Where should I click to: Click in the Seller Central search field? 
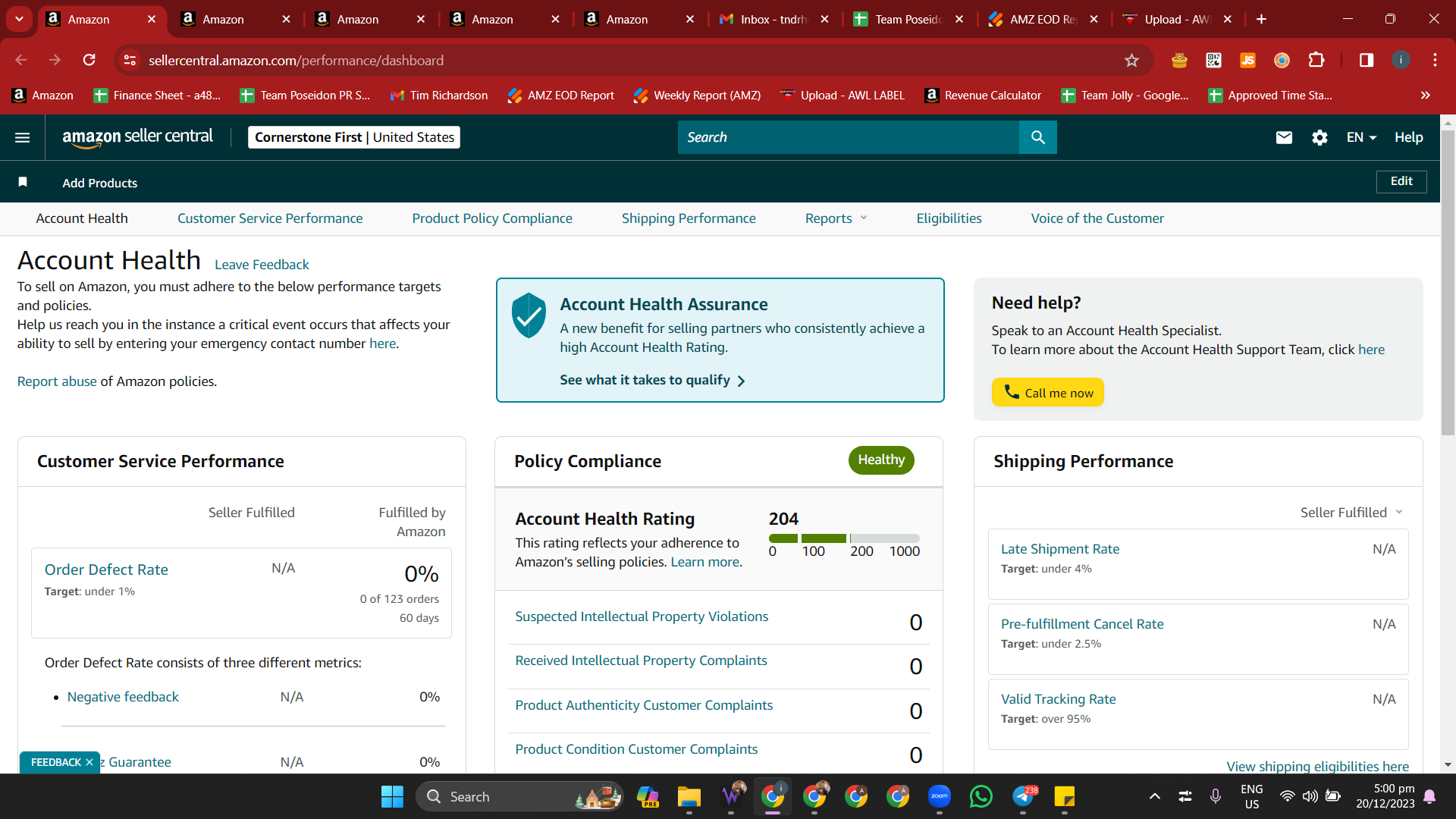click(x=849, y=137)
